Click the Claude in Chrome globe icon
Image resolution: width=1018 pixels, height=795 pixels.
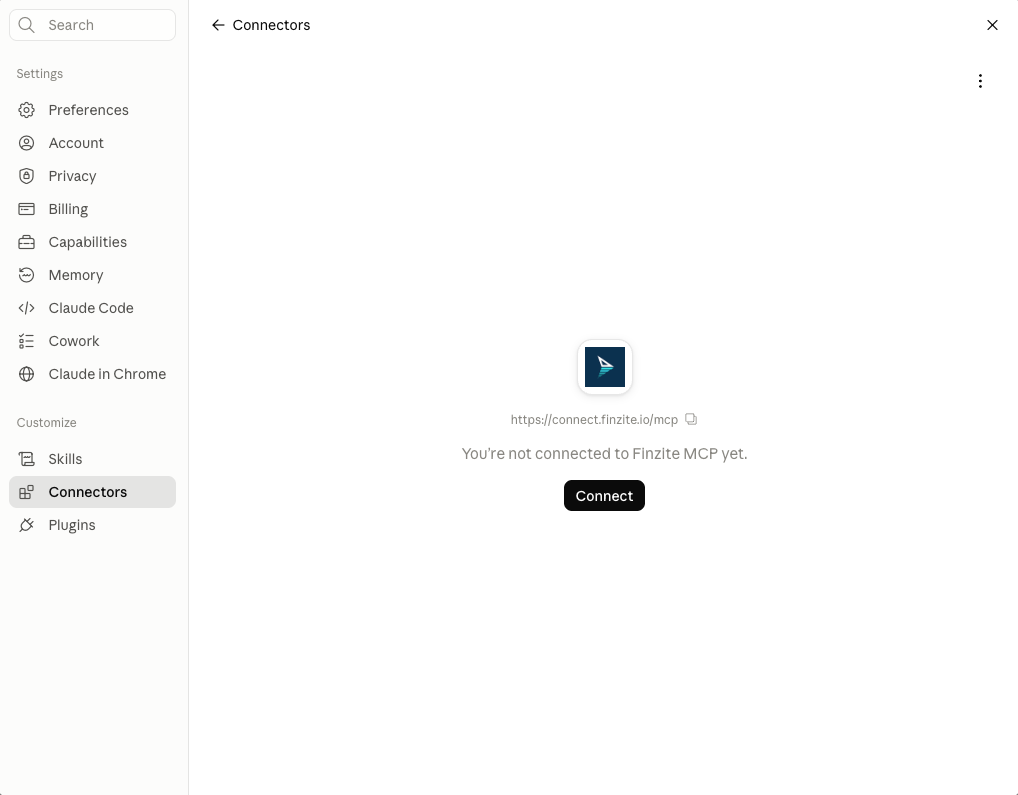[27, 374]
